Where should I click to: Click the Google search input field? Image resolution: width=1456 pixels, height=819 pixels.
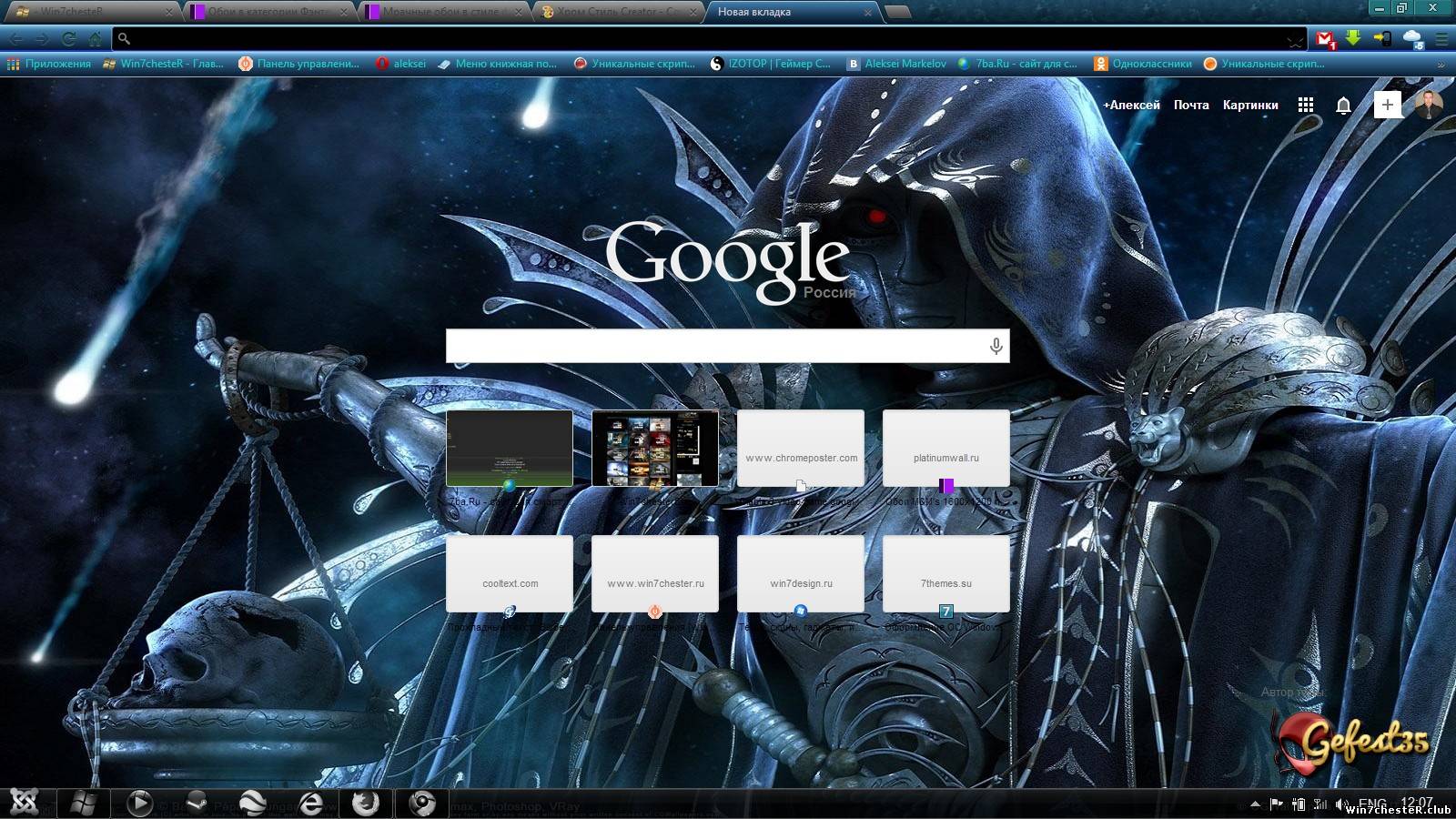[x=728, y=346]
